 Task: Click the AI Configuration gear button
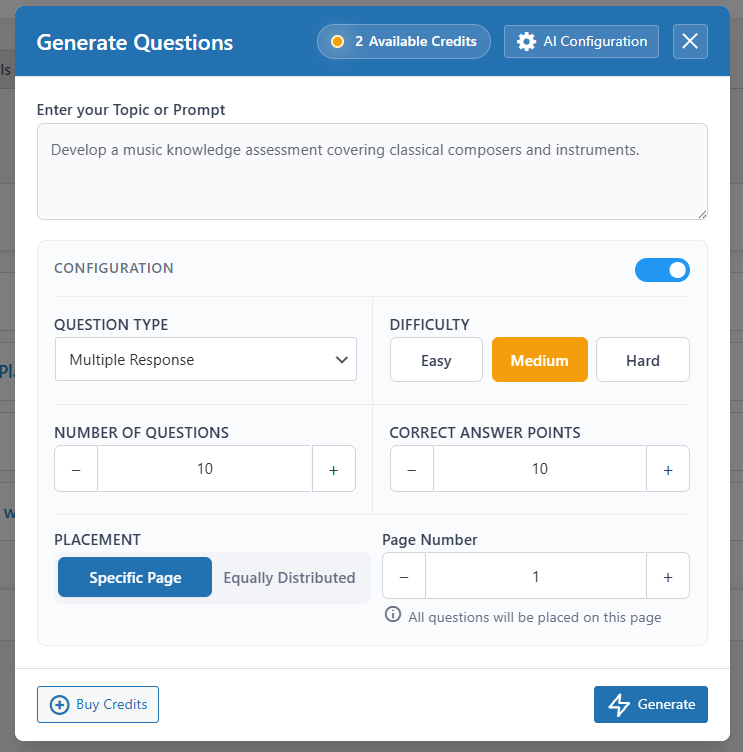click(x=581, y=42)
